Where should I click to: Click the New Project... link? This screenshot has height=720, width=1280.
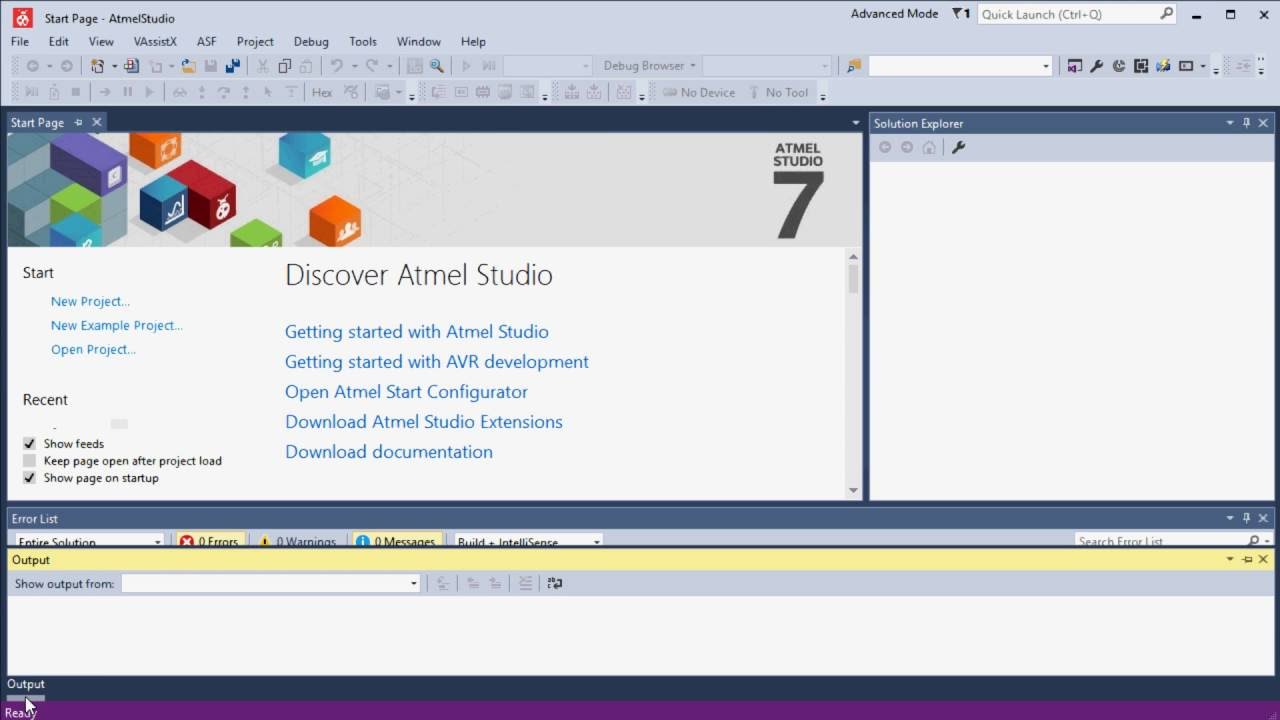coord(90,301)
